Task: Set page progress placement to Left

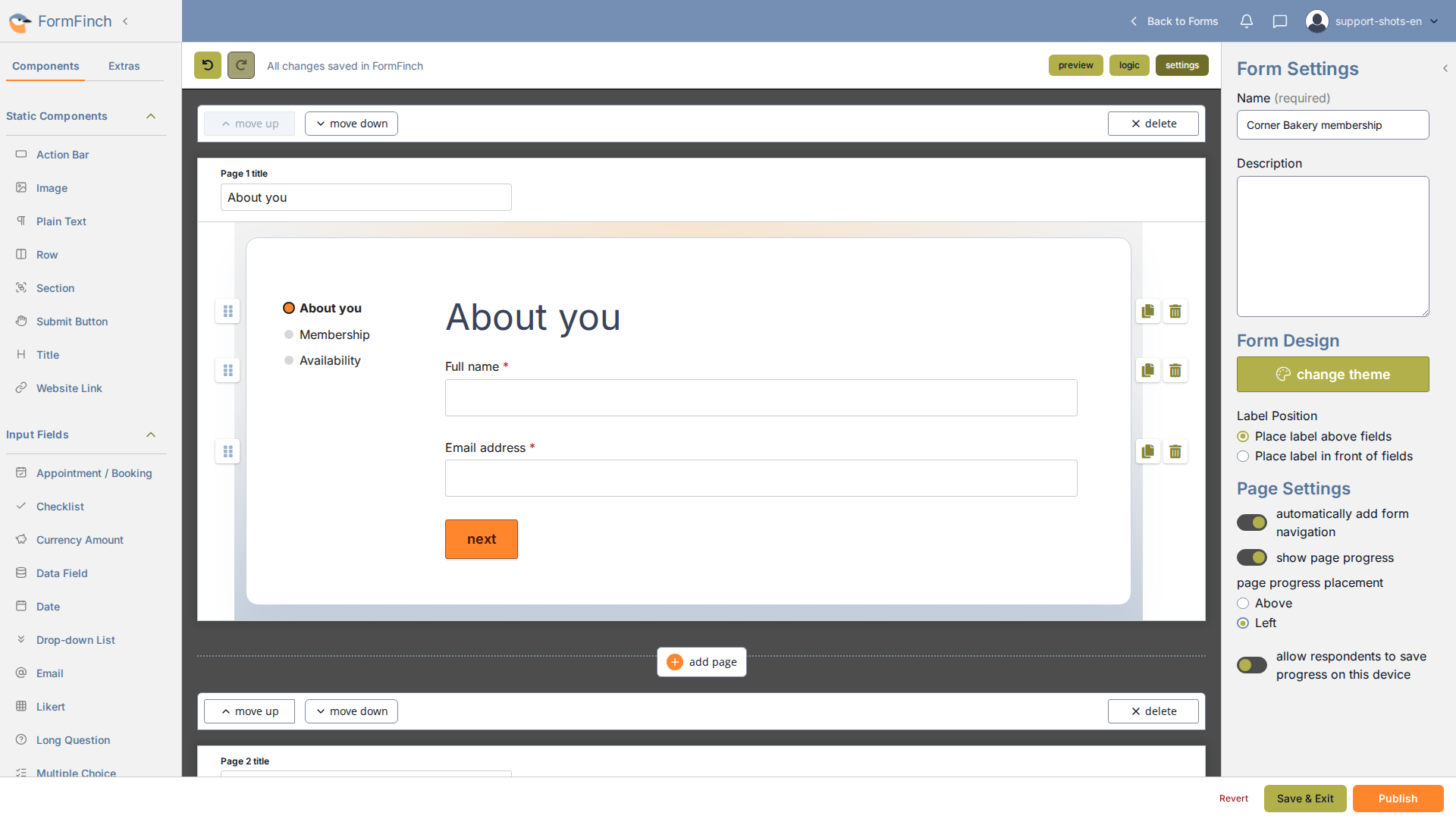Action: pyautogui.click(x=1243, y=623)
